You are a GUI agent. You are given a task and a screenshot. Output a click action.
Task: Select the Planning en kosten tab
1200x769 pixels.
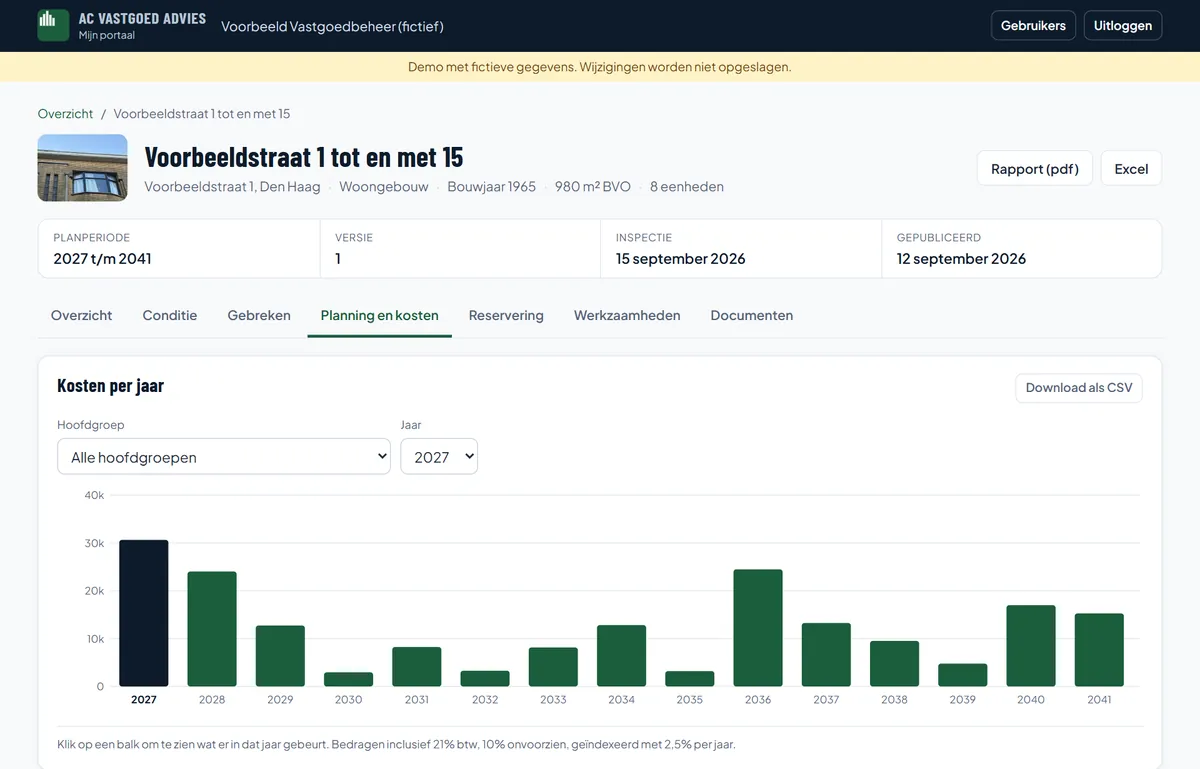380,315
